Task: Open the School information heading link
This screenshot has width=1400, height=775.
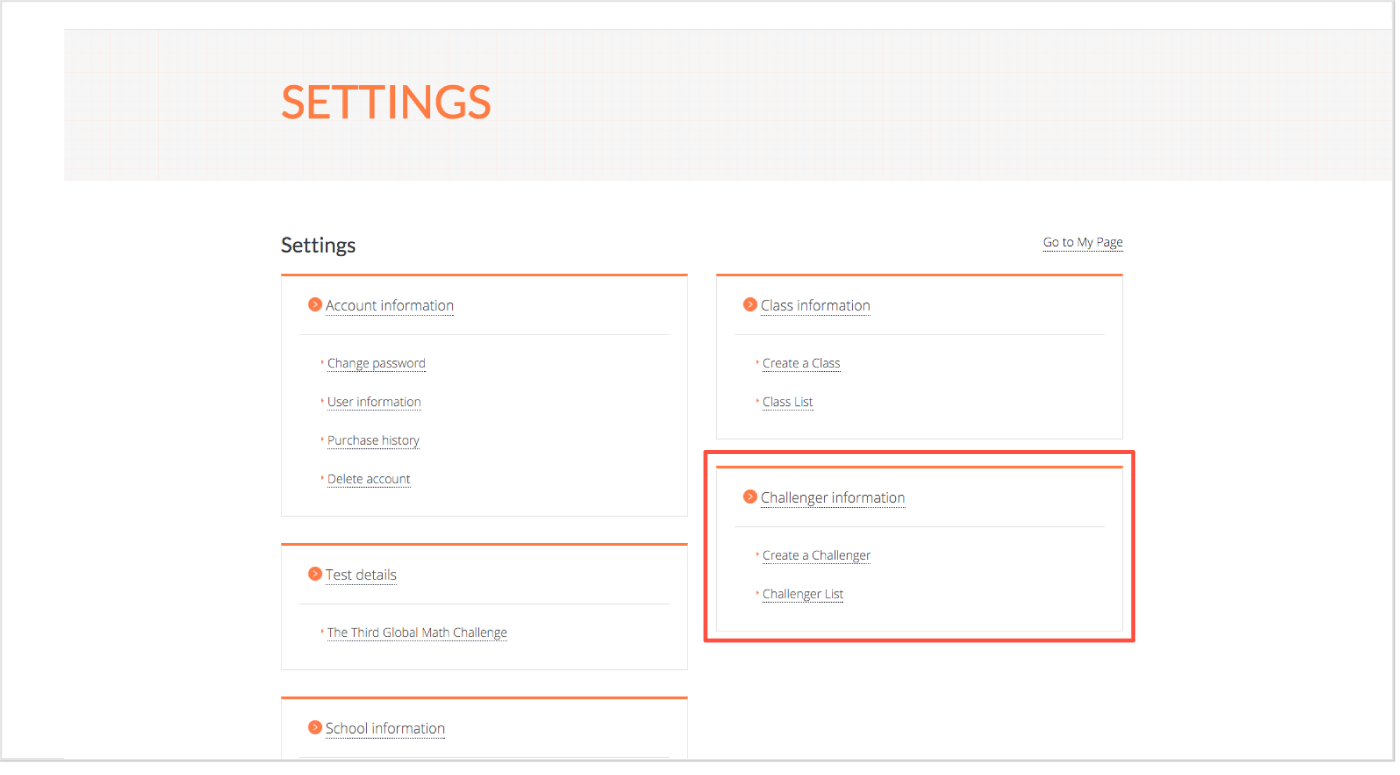Action: (x=385, y=729)
